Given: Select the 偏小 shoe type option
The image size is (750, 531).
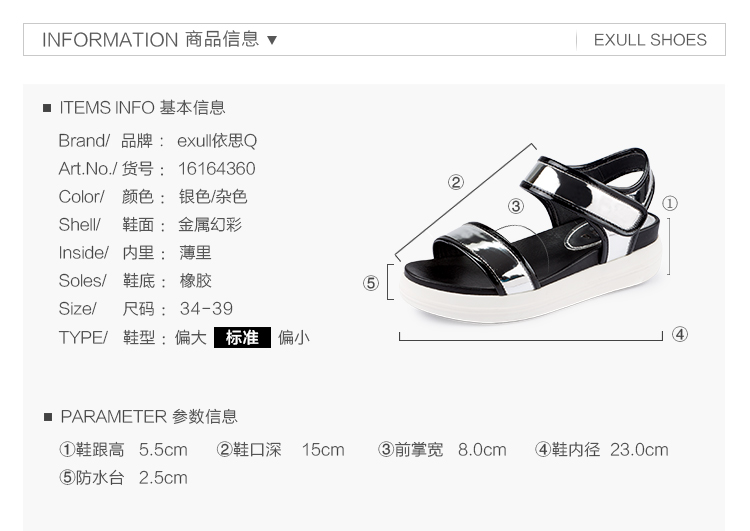Looking at the screenshot, I should [x=294, y=338].
